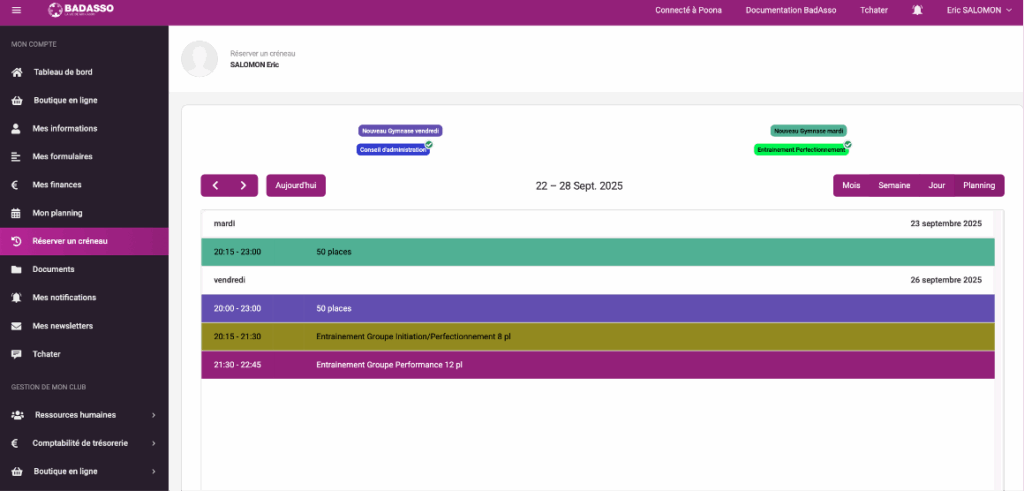Open Mon planning calendar icon
The height and width of the screenshot is (491, 1024).
(x=16, y=213)
